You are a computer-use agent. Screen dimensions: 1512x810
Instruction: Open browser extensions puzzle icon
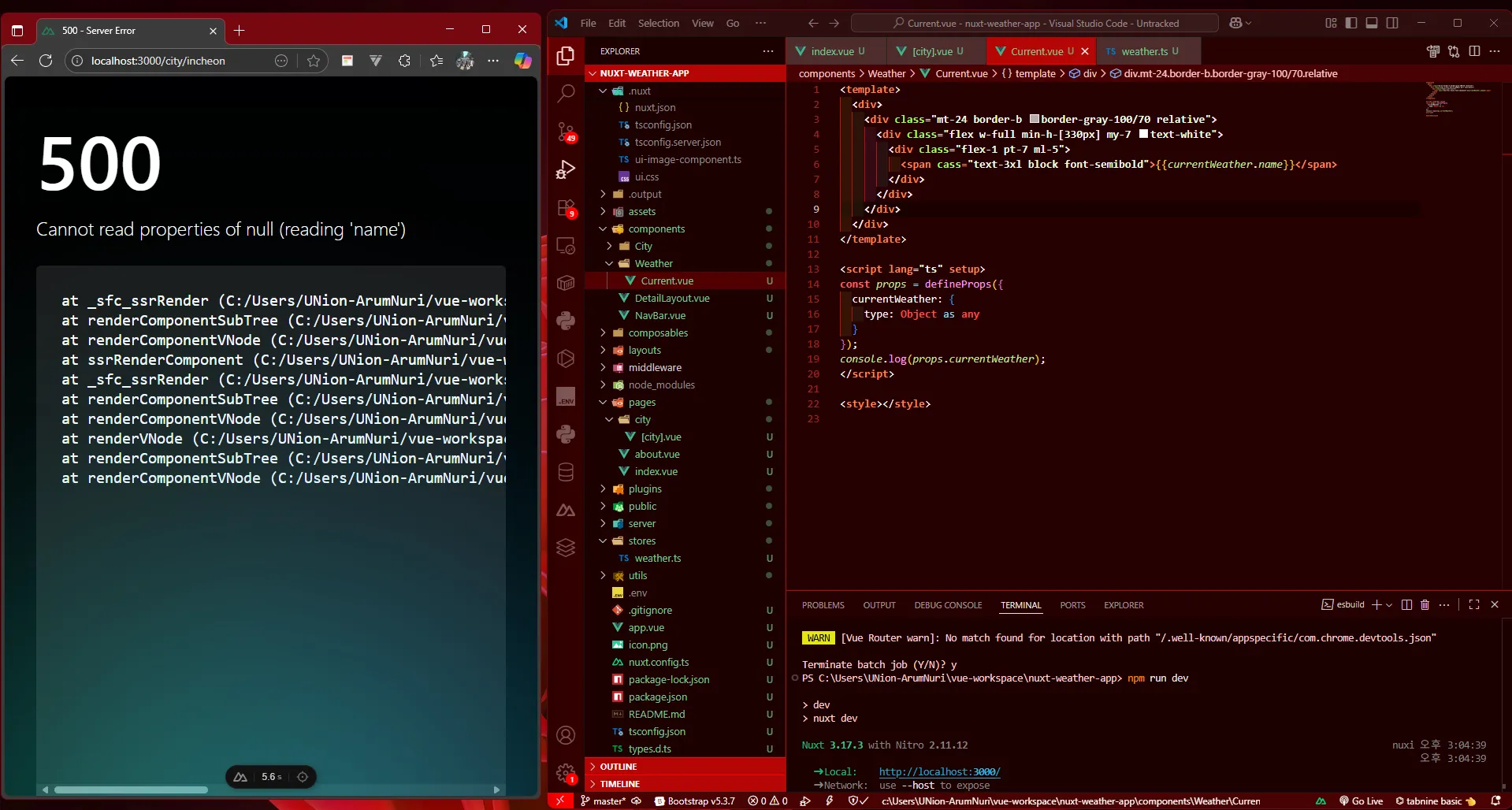coord(404,61)
